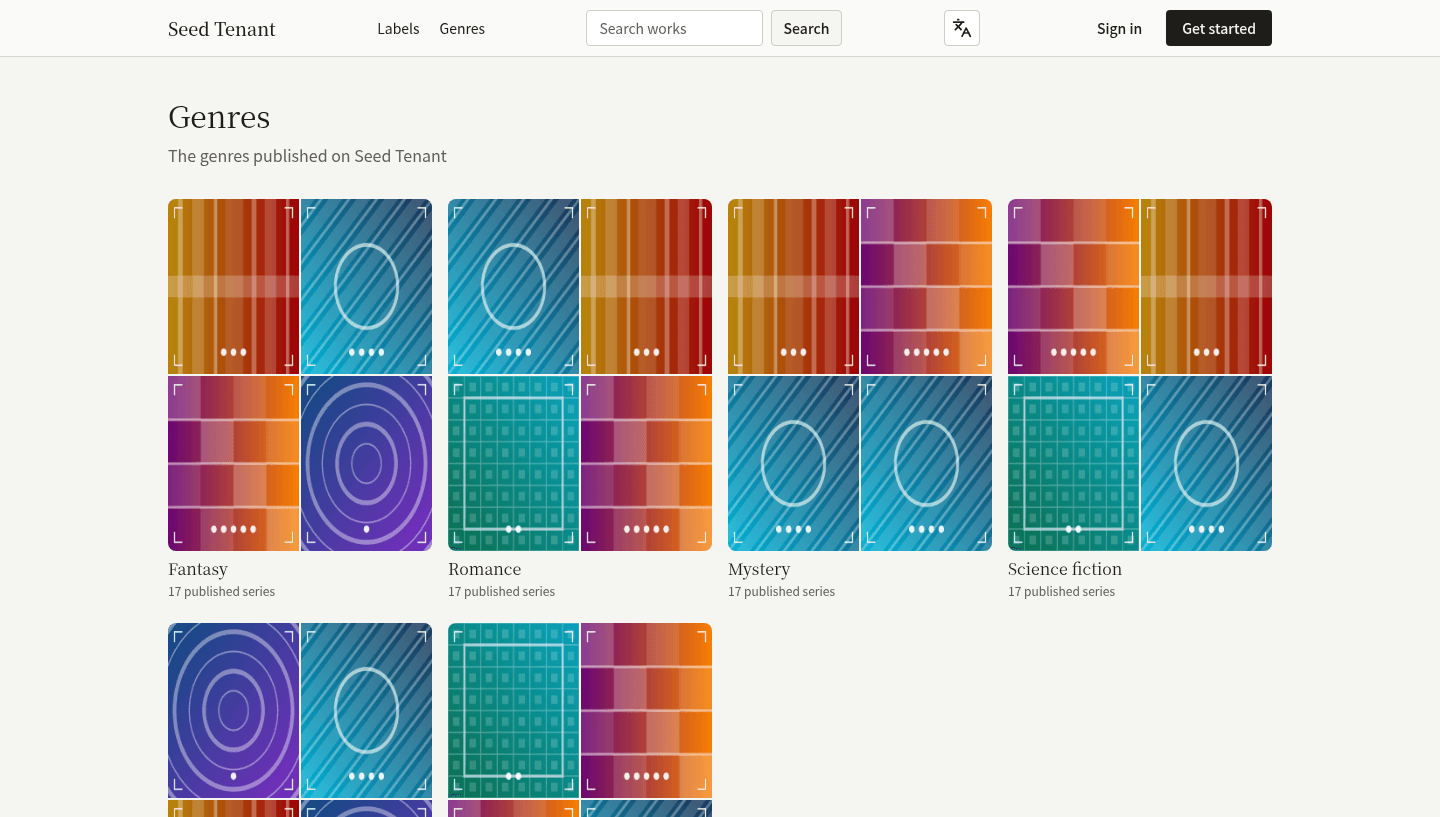Click "17 published series" under Science fiction
1440x817 pixels.
click(x=1061, y=592)
